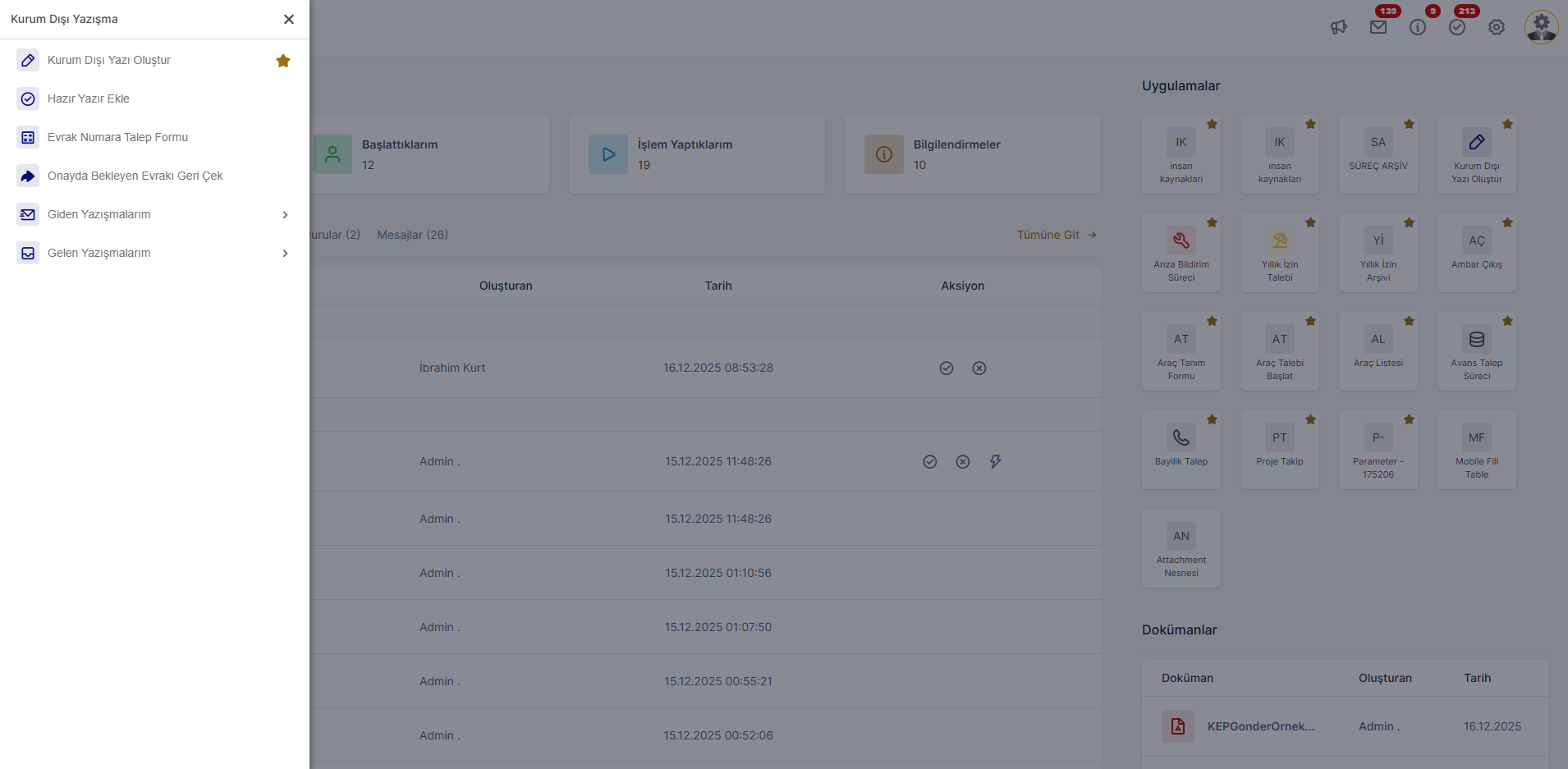
Task: Open Kurum Dışı Yazı Oluştur menu item
Action: click(x=109, y=60)
